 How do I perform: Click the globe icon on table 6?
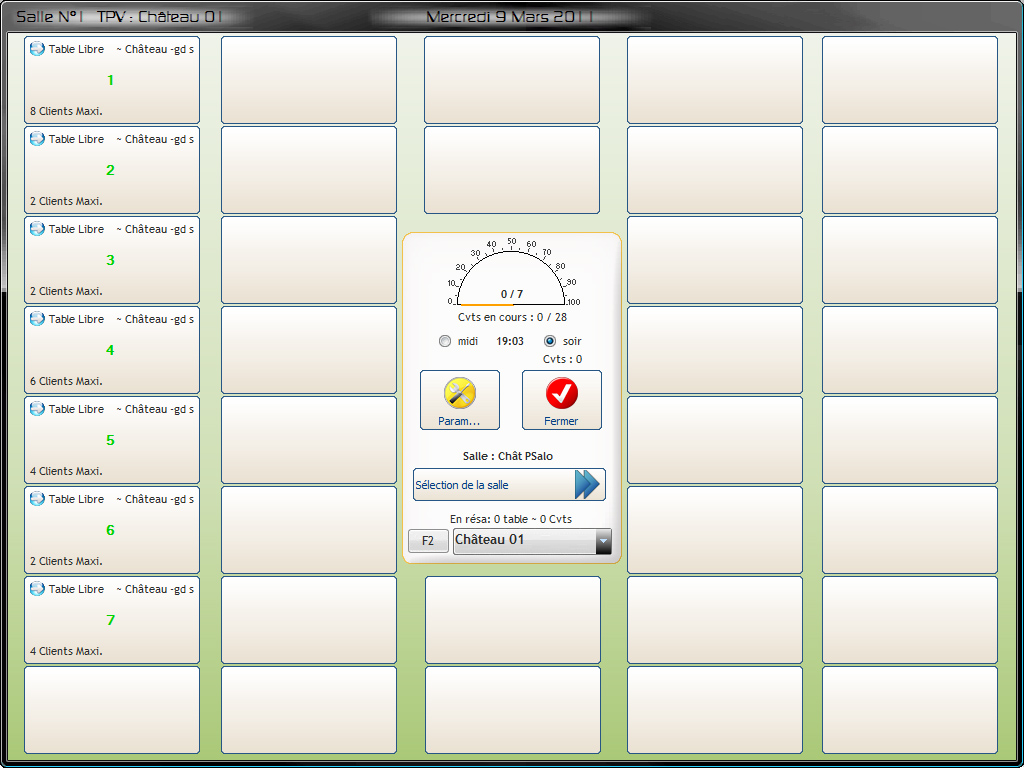coord(37,499)
